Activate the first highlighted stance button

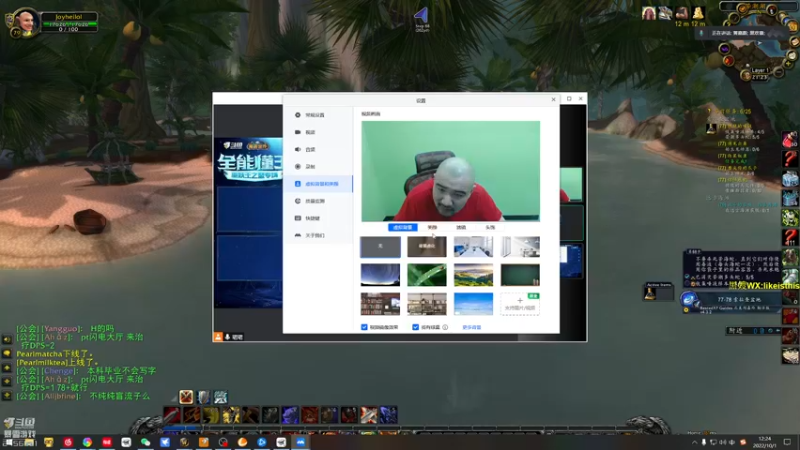(x=186, y=396)
